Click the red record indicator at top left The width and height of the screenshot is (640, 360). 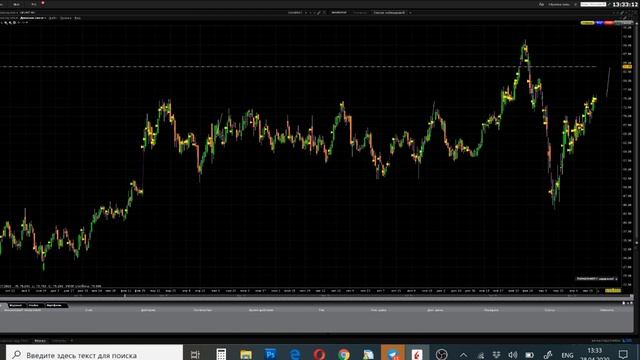(43, 3)
